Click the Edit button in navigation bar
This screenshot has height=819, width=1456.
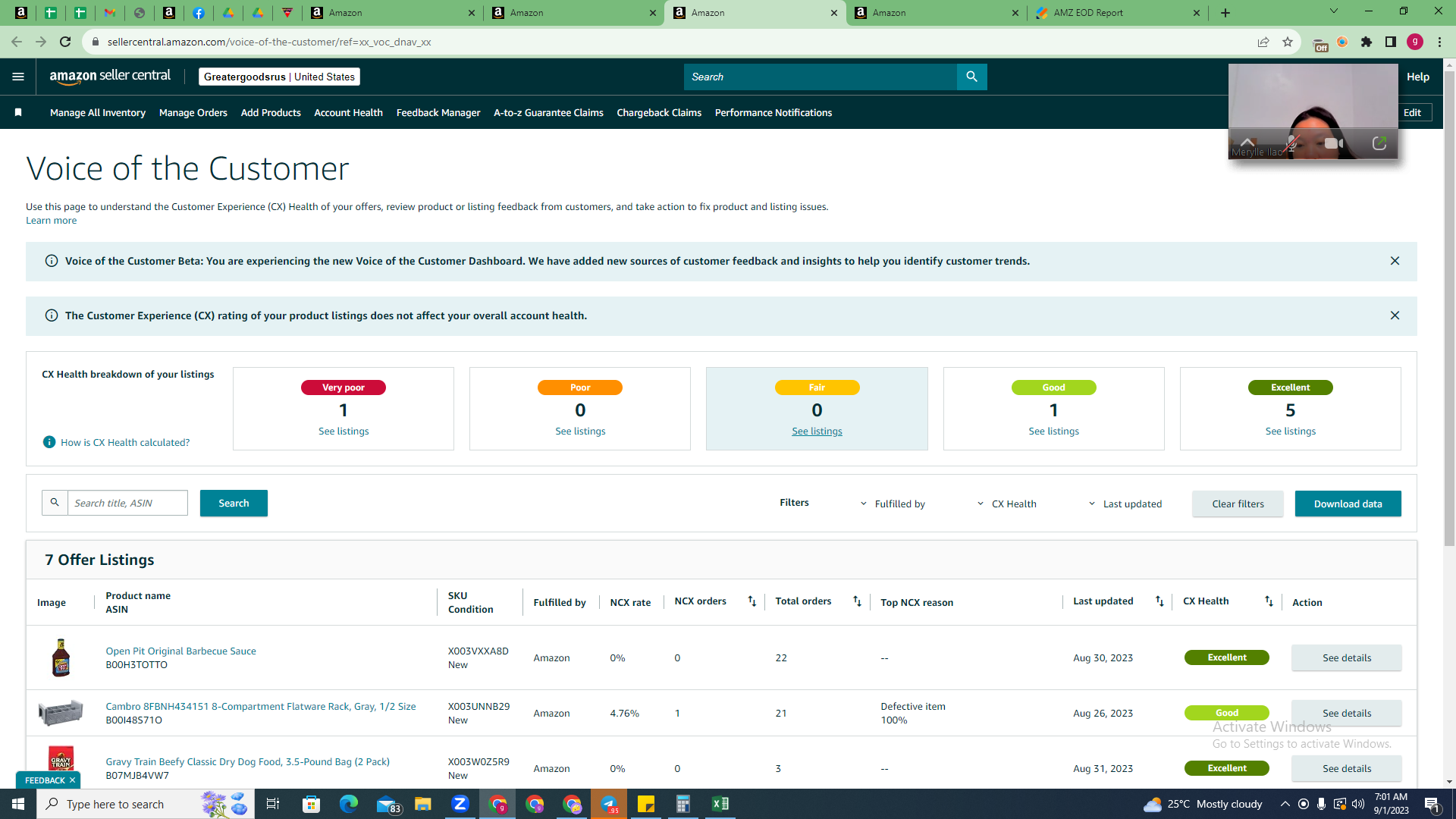(x=1412, y=112)
